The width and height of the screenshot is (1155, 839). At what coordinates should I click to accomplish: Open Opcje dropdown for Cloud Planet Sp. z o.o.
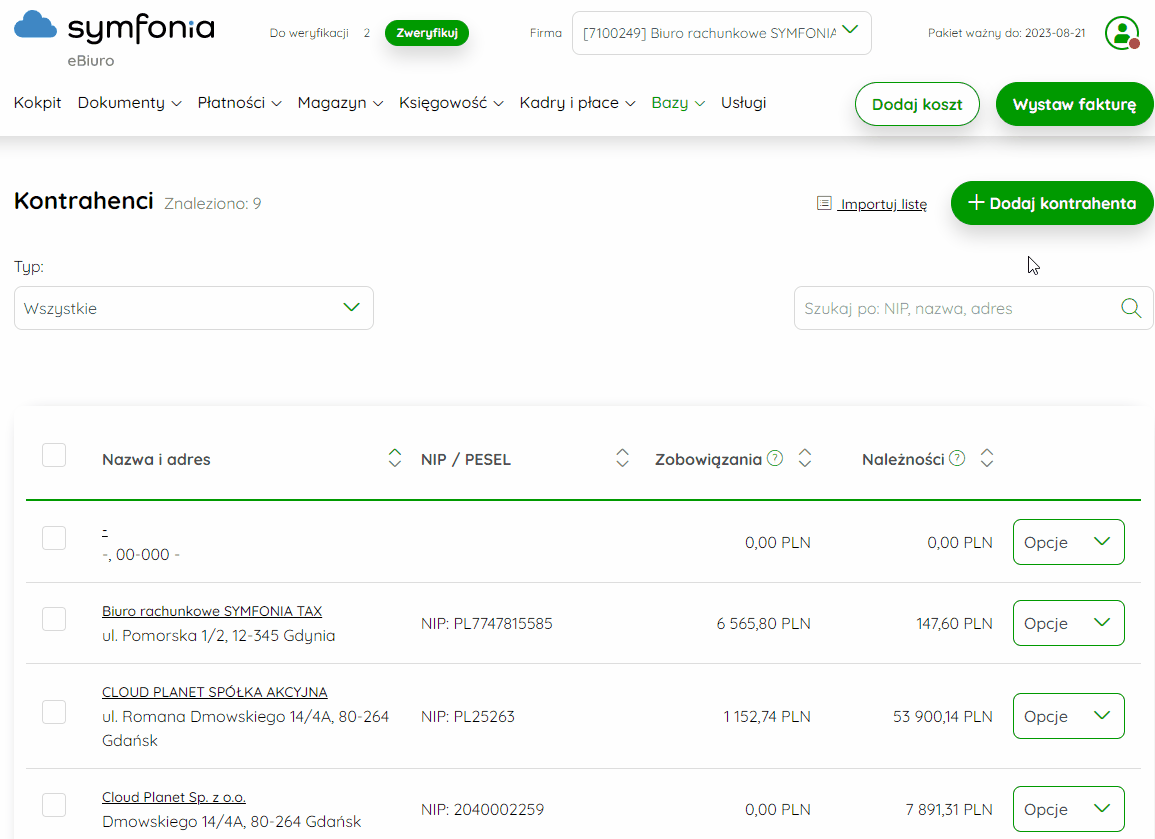(x=1068, y=809)
